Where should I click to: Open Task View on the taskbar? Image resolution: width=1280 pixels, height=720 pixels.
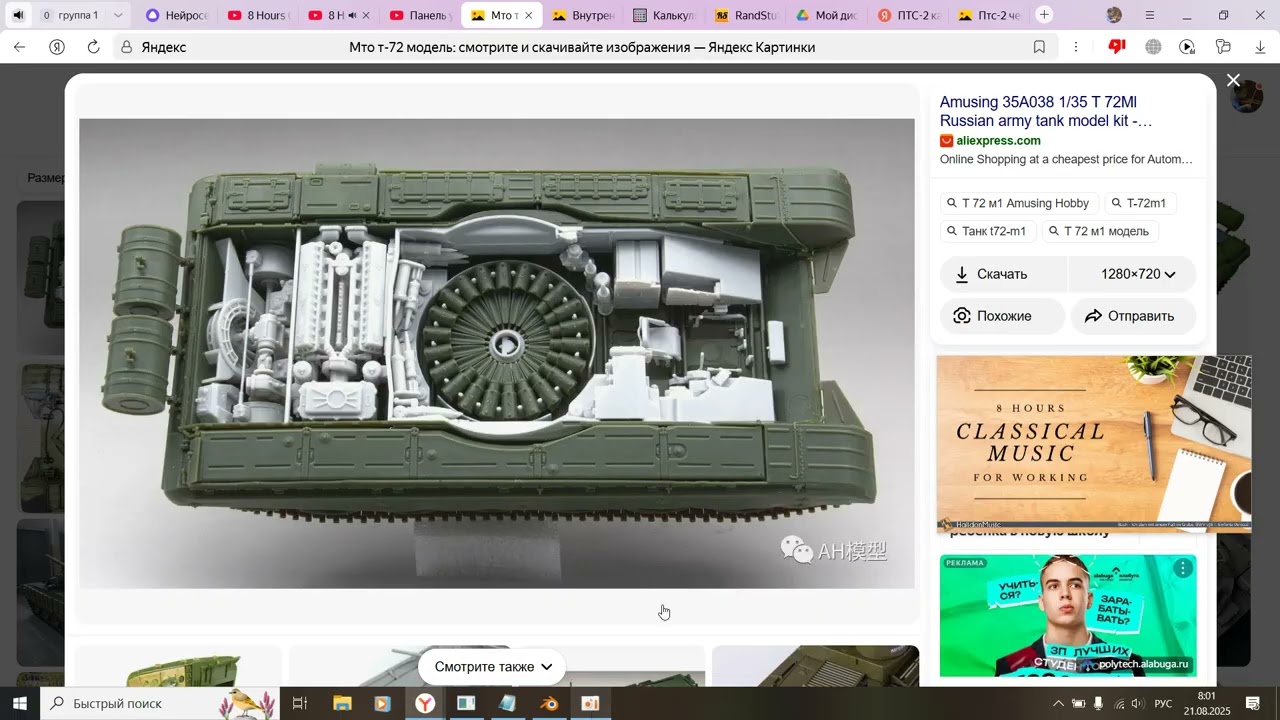299,703
